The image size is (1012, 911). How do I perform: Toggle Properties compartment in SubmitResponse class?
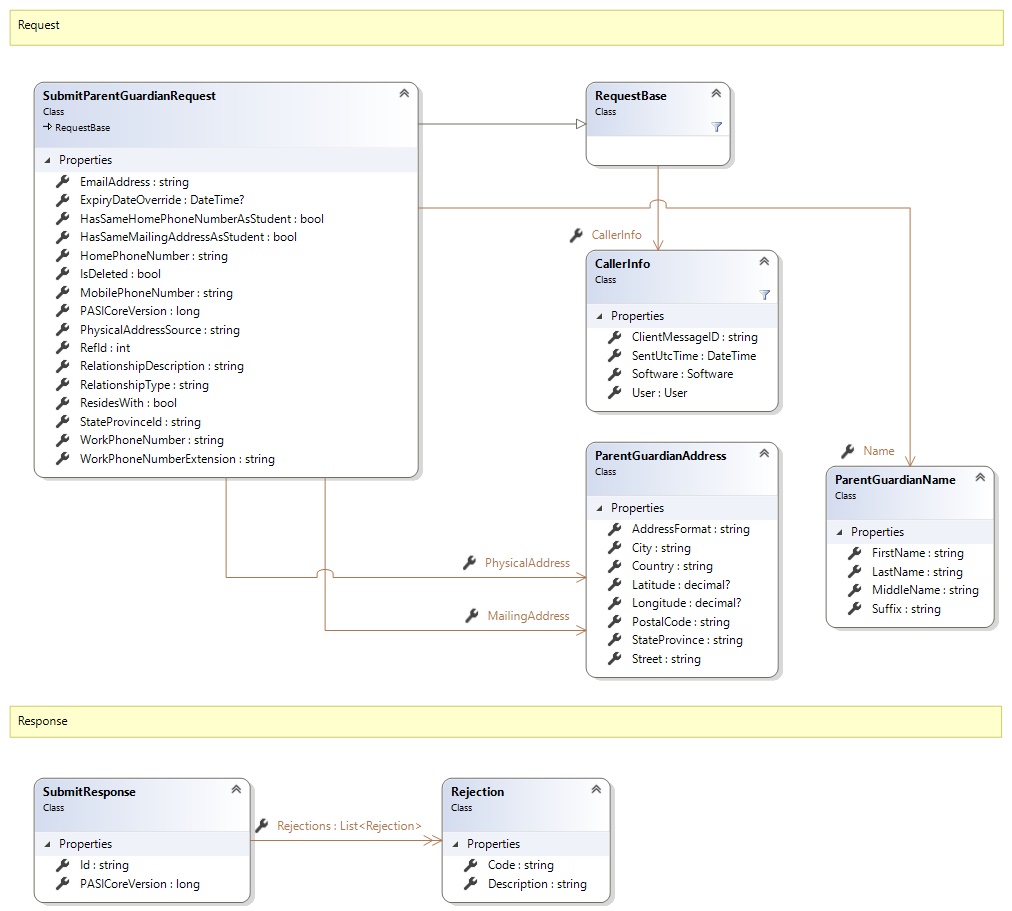click(x=45, y=844)
